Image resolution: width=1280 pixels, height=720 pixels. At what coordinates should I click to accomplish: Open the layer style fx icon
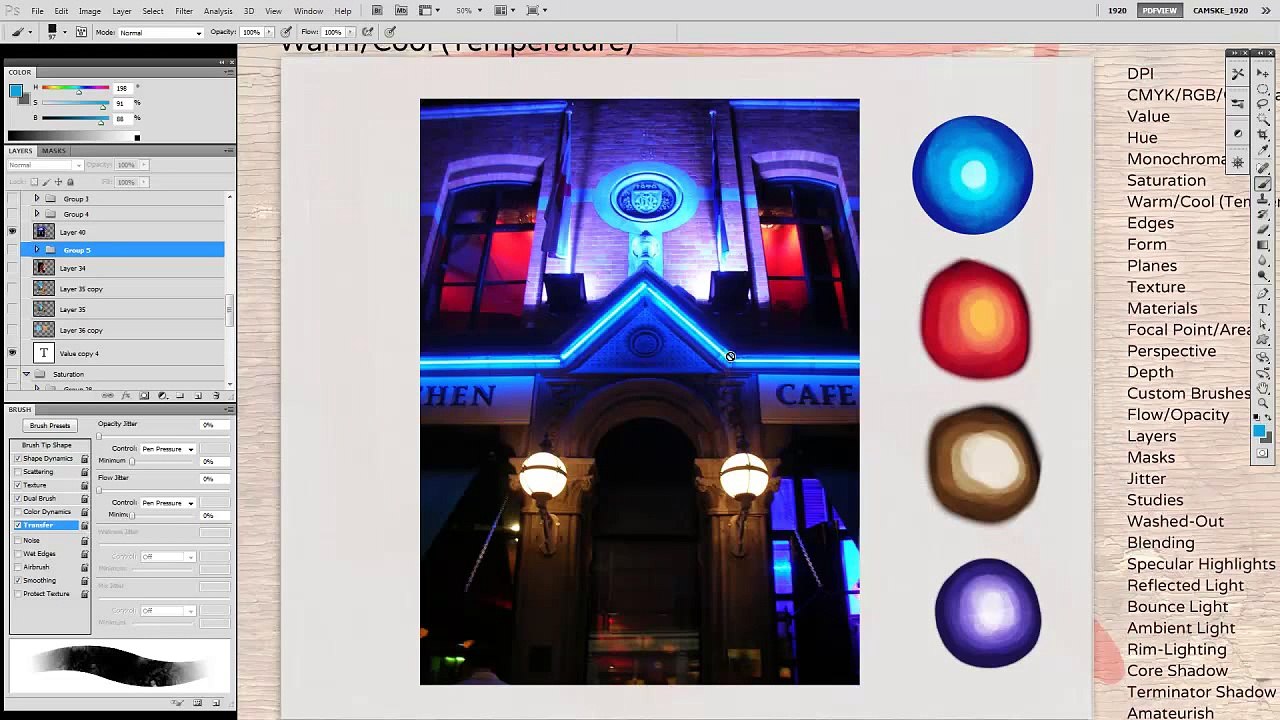coord(127,396)
